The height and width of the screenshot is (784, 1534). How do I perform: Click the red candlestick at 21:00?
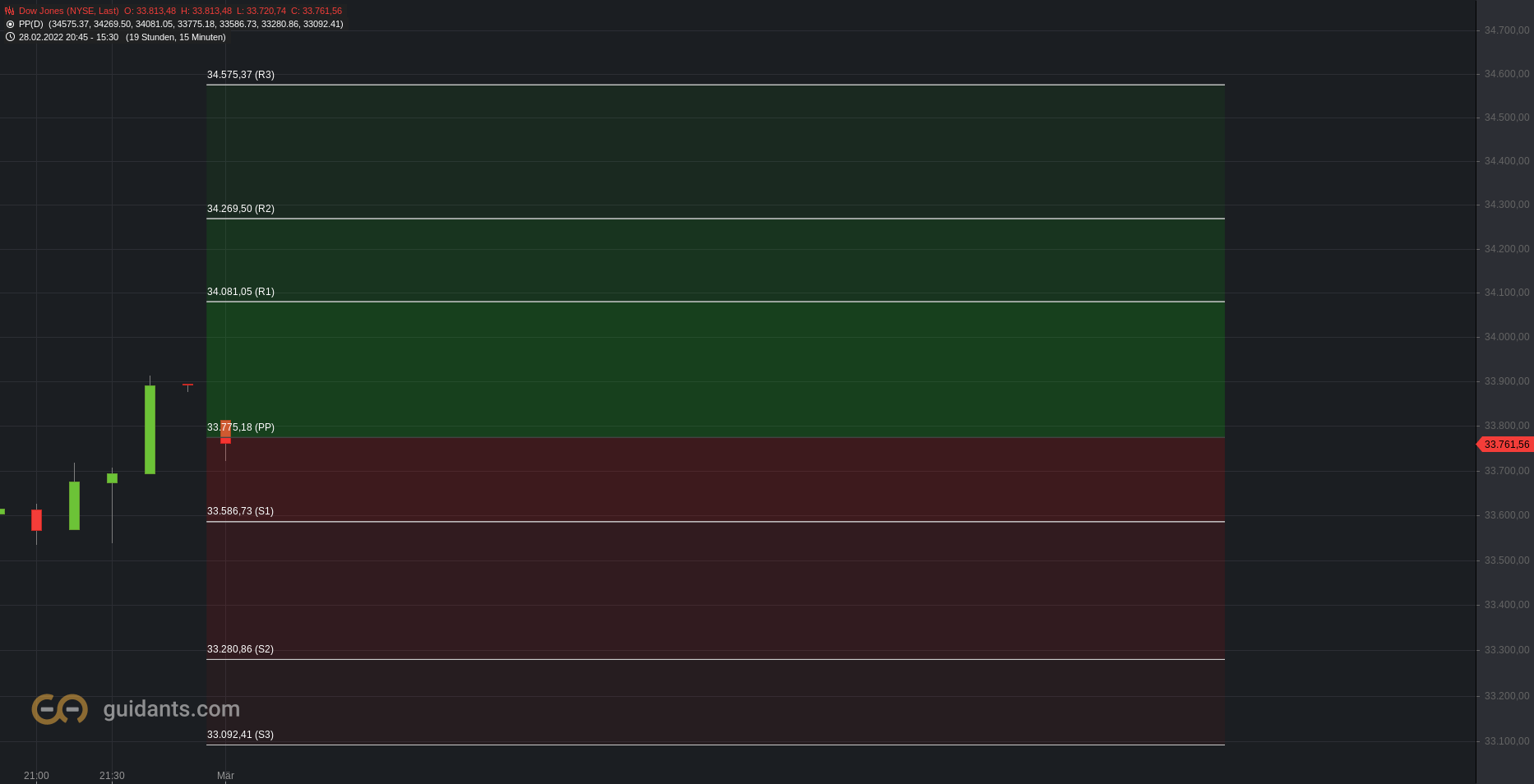36,519
